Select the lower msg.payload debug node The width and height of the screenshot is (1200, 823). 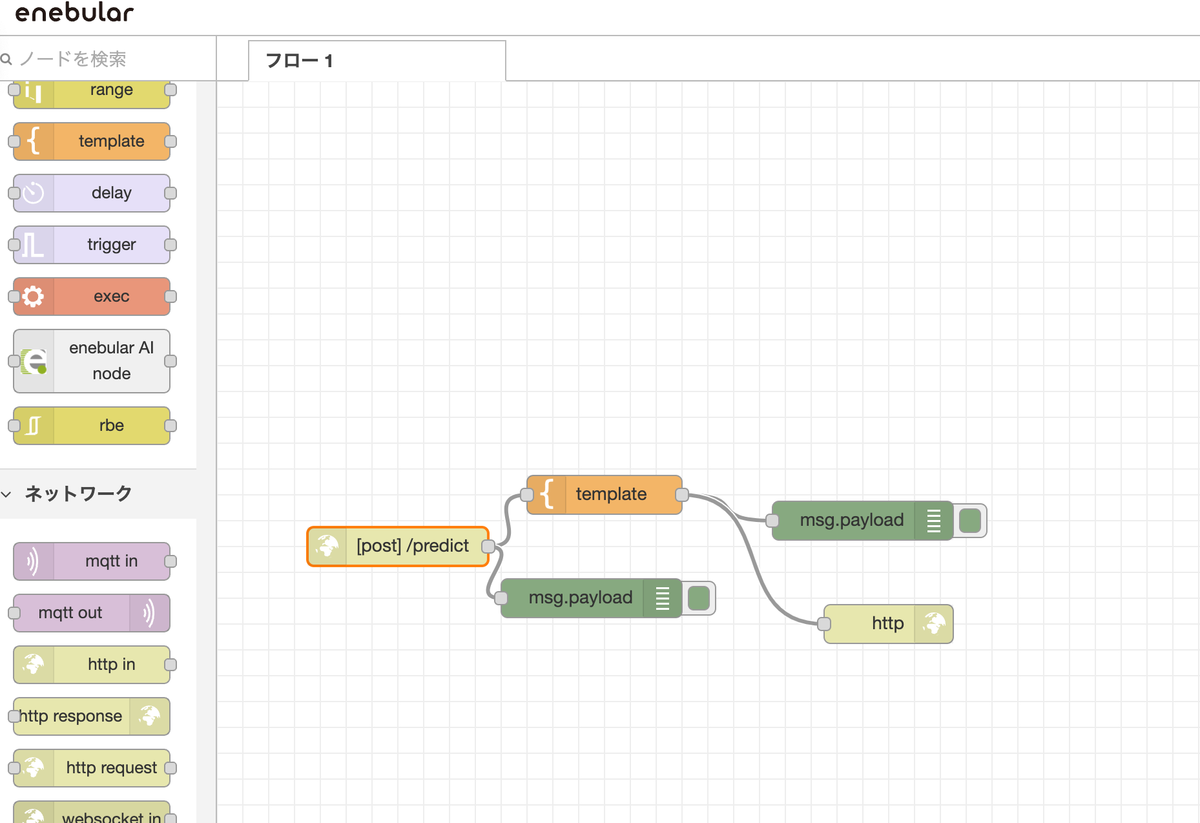tap(591, 598)
